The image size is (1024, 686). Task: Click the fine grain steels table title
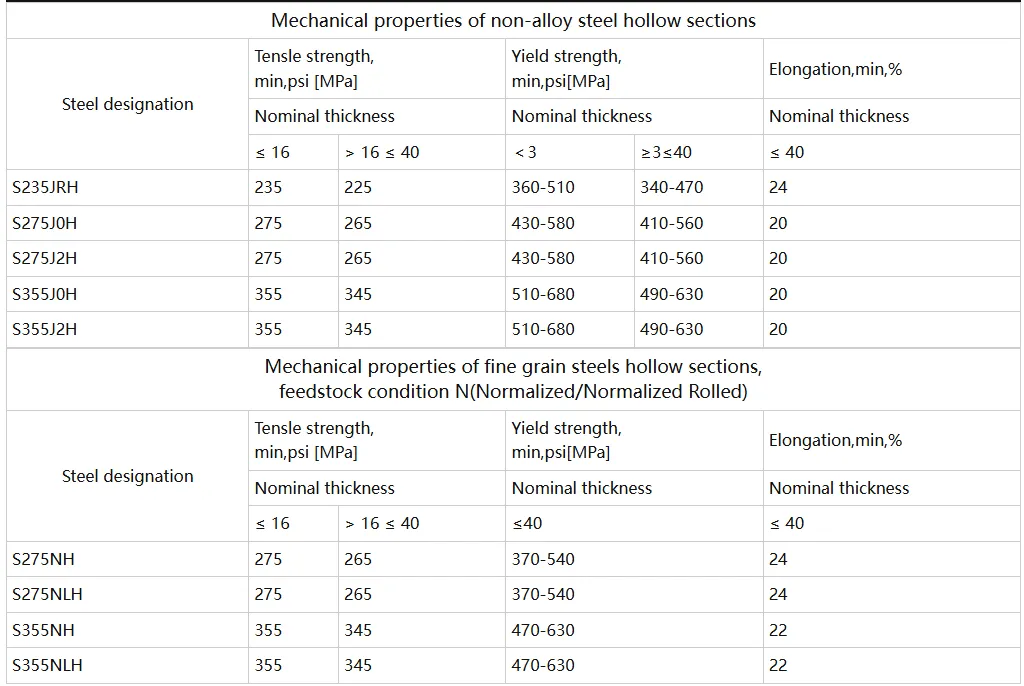pyautogui.click(x=513, y=379)
